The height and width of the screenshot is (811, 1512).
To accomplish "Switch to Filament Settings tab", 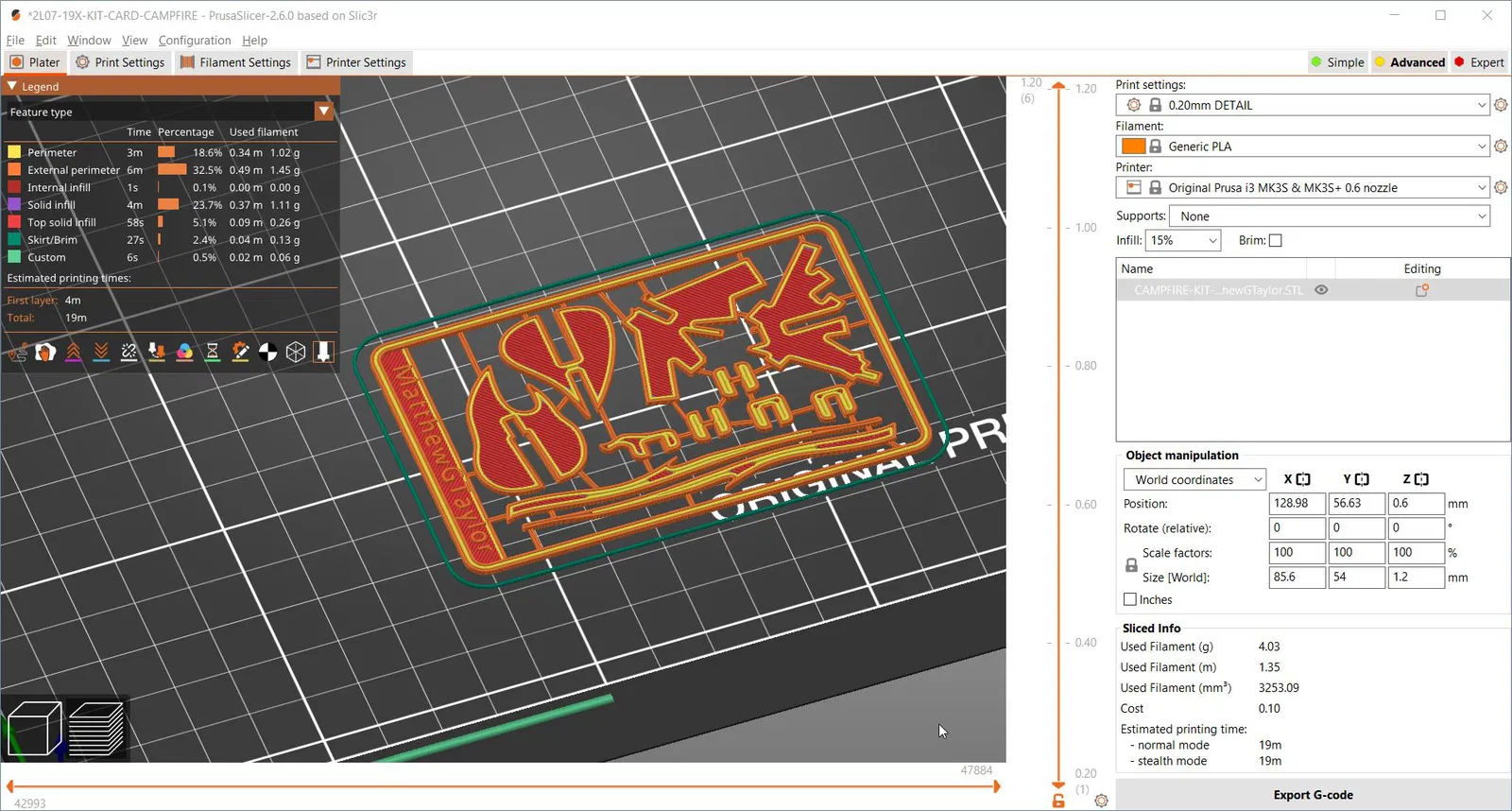I will (x=236, y=62).
